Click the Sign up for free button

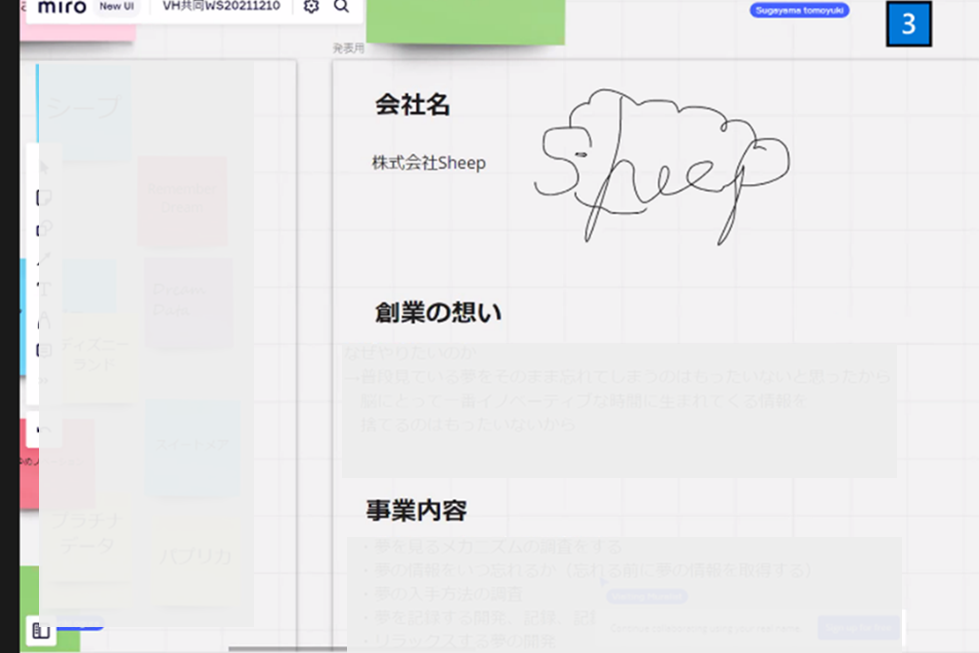[857, 628]
